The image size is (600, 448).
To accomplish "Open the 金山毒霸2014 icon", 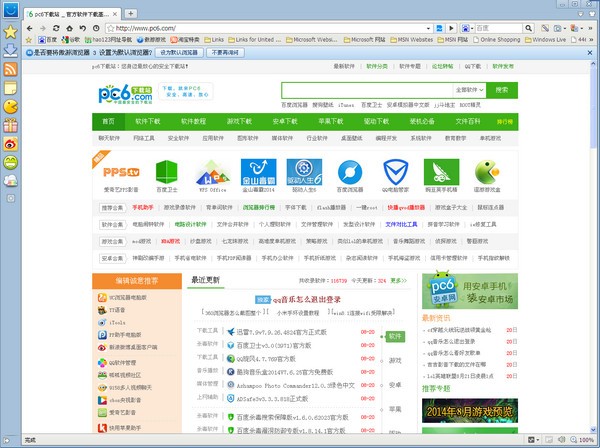I will pos(258,172).
